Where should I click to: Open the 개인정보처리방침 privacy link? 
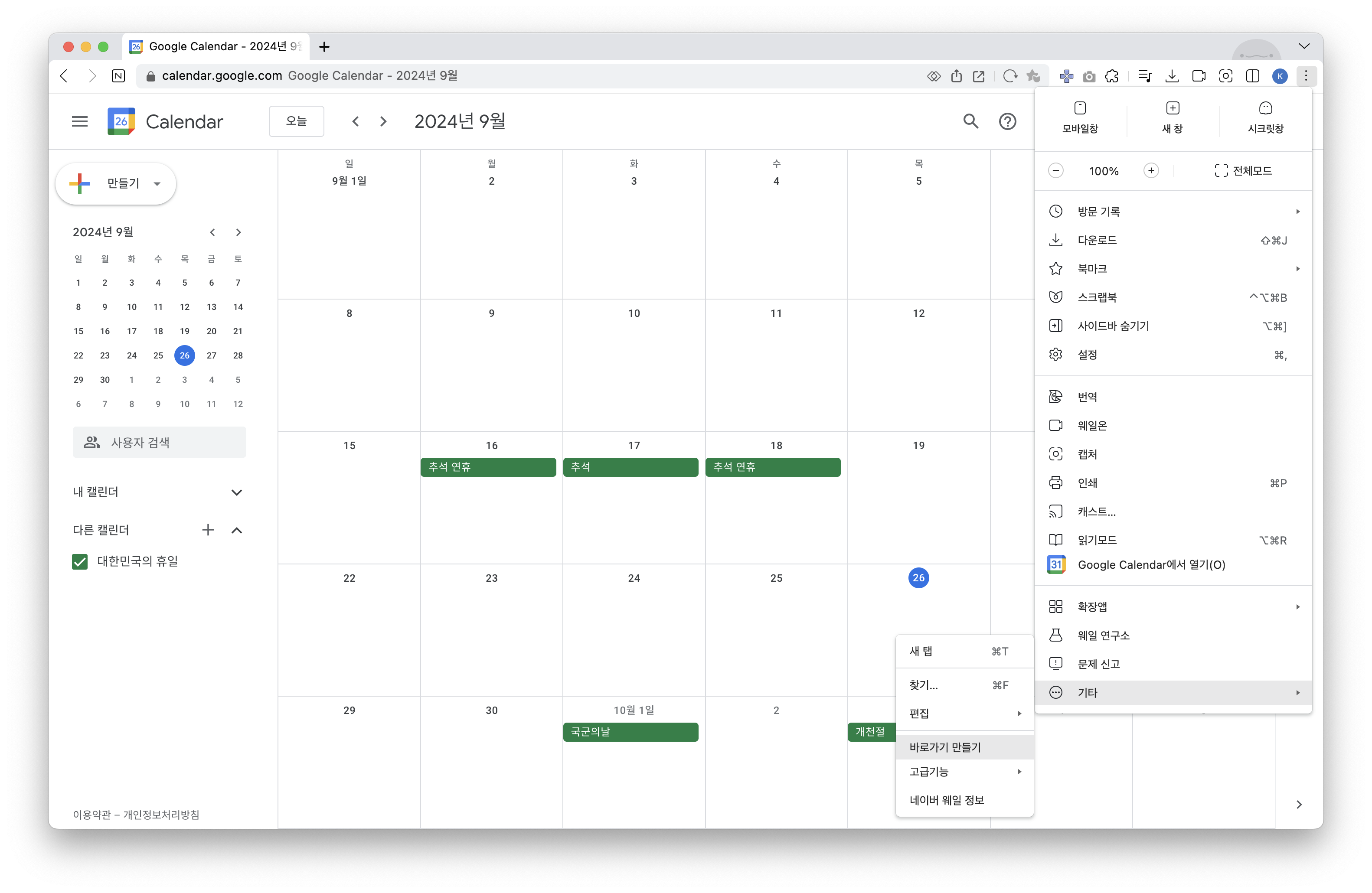point(161,815)
